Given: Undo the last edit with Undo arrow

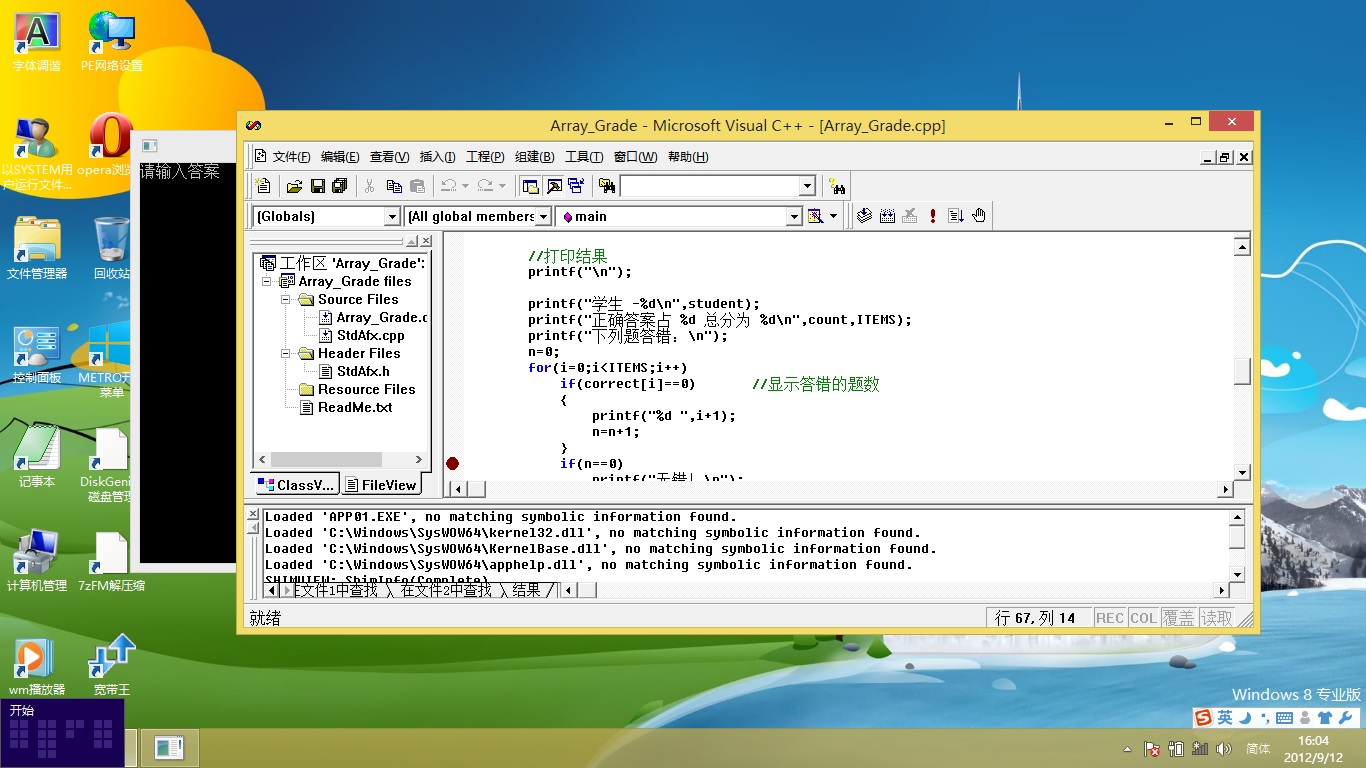Looking at the screenshot, I should click(x=449, y=186).
